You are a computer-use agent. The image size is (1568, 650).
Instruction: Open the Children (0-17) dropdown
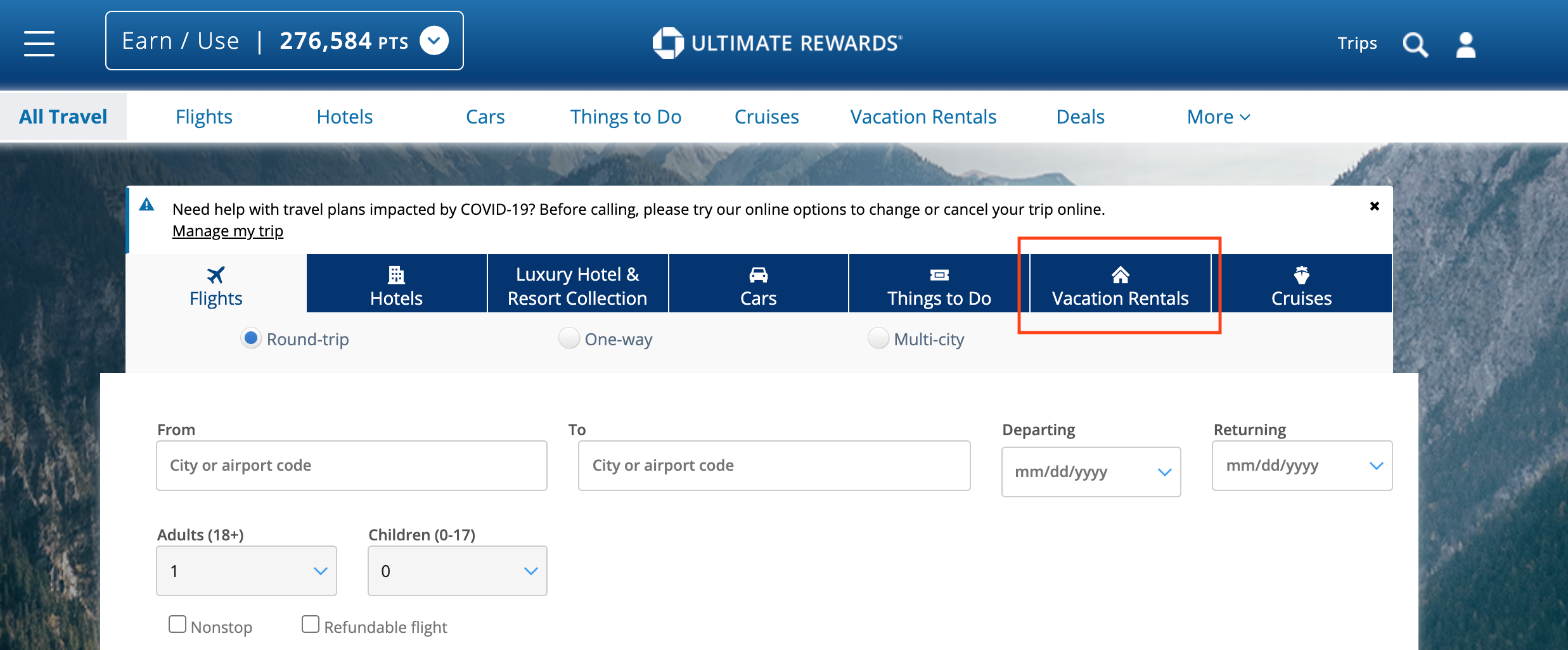point(458,571)
